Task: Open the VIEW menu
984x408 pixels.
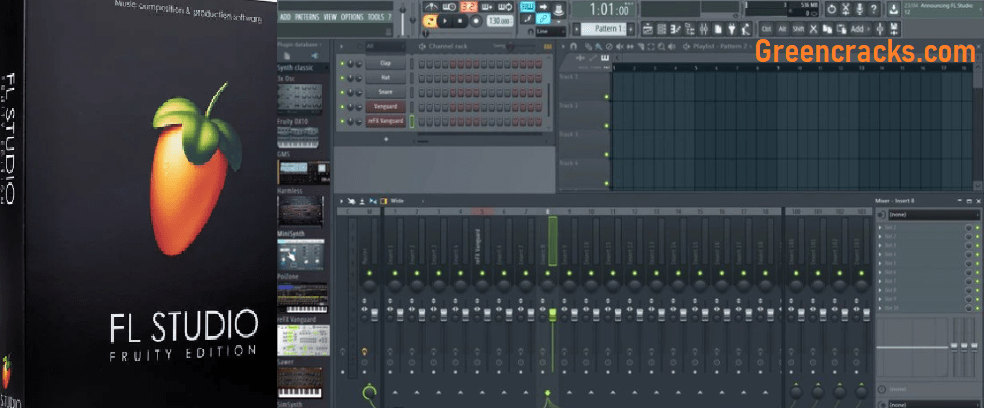Action: [330, 17]
